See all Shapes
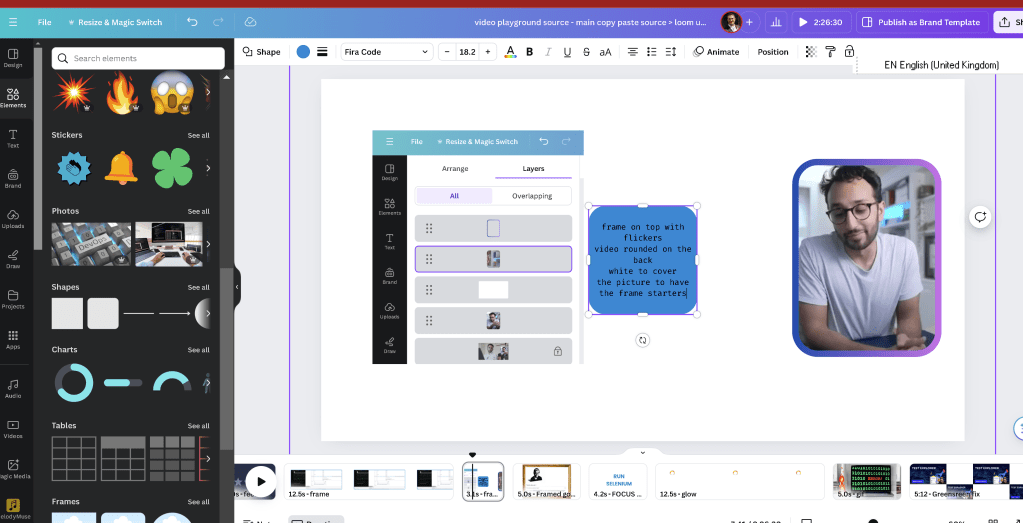 pos(198,288)
